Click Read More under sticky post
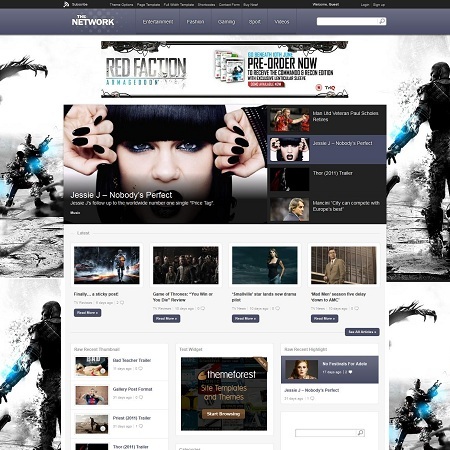 87,313
